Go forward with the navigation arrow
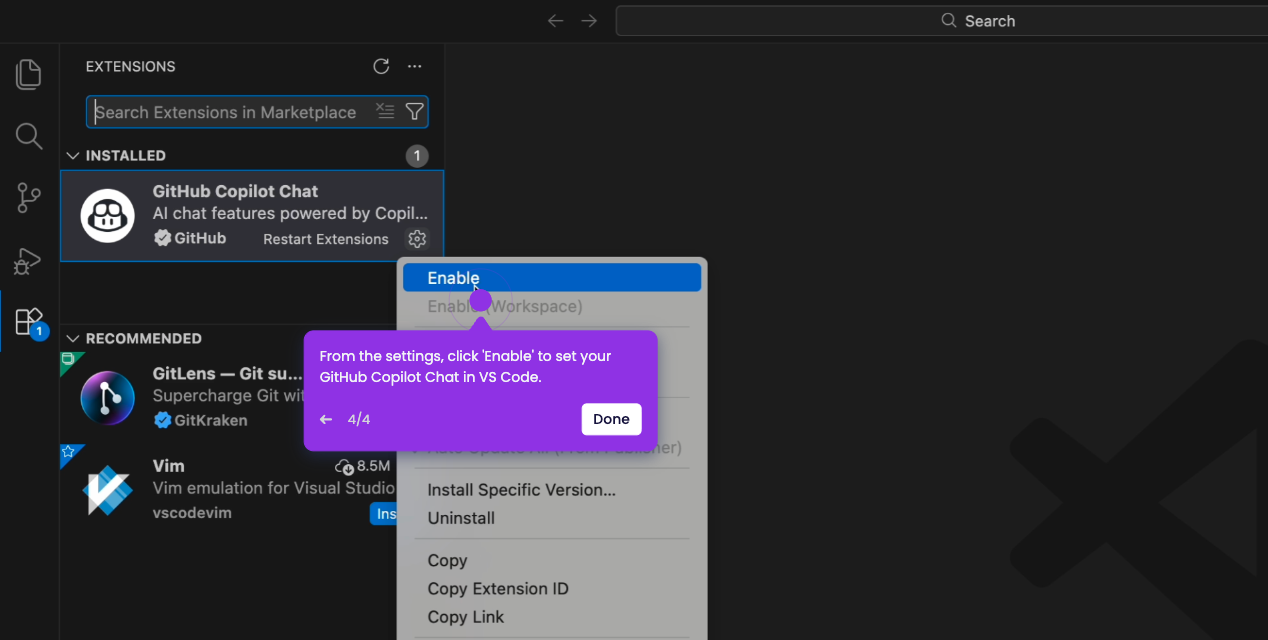Viewport: 1268px width, 640px height. (x=589, y=20)
